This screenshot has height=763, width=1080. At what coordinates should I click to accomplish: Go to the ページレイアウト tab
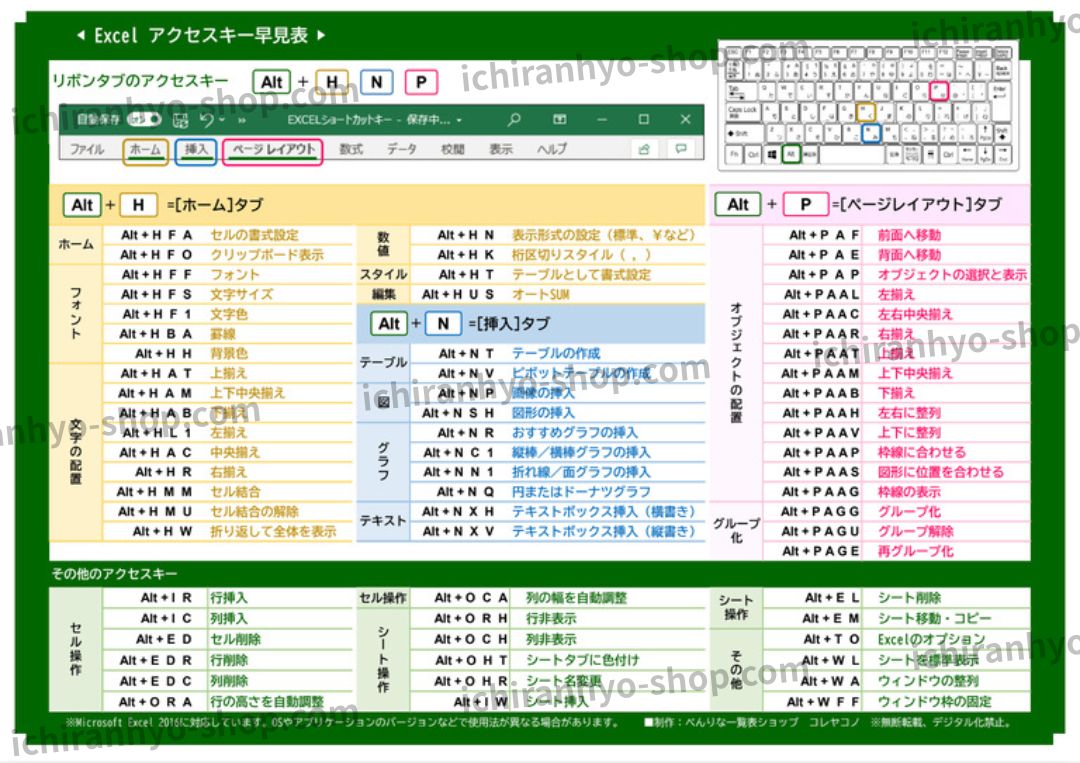(x=273, y=150)
